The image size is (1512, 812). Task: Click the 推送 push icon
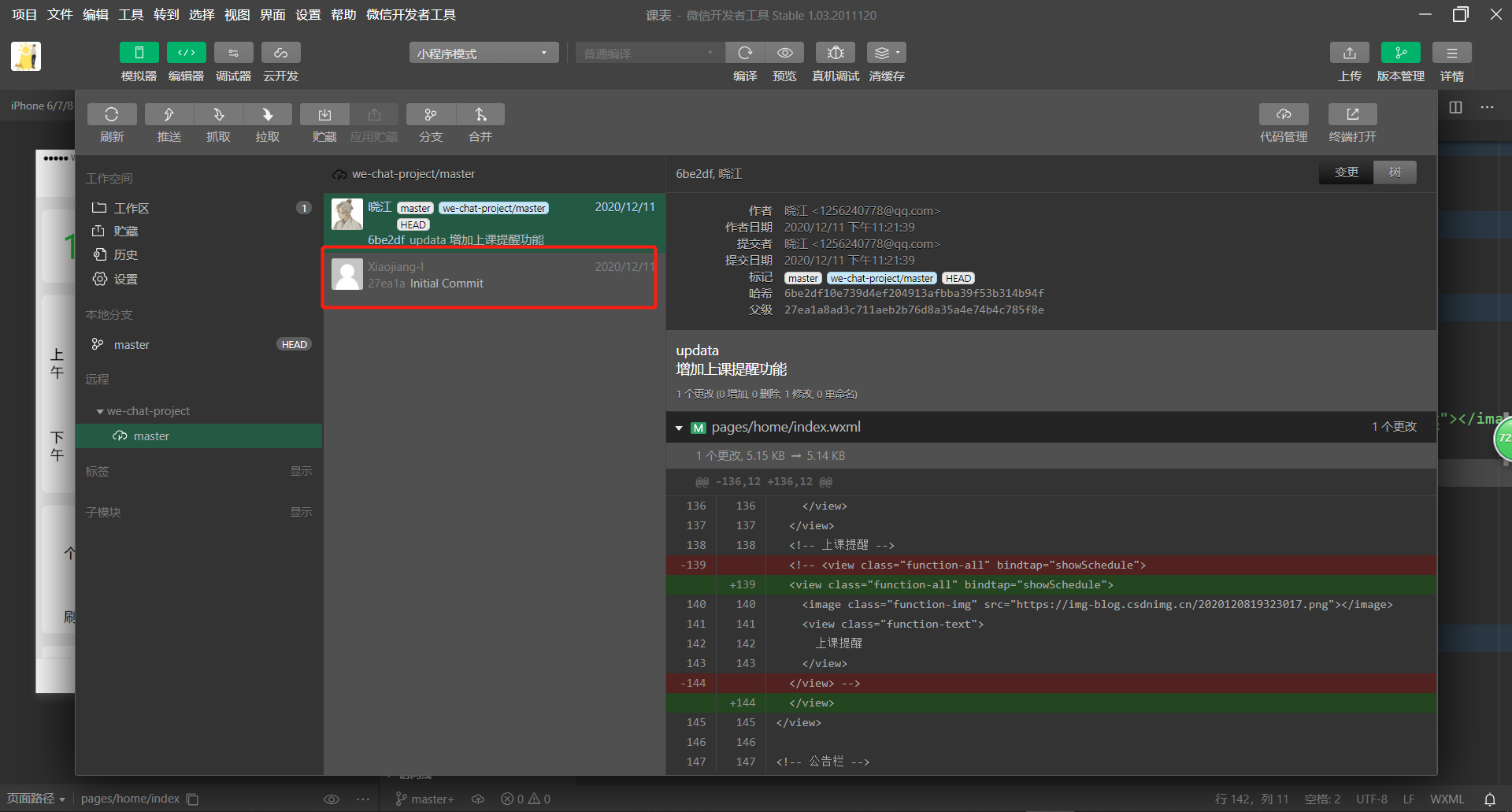(x=169, y=114)
